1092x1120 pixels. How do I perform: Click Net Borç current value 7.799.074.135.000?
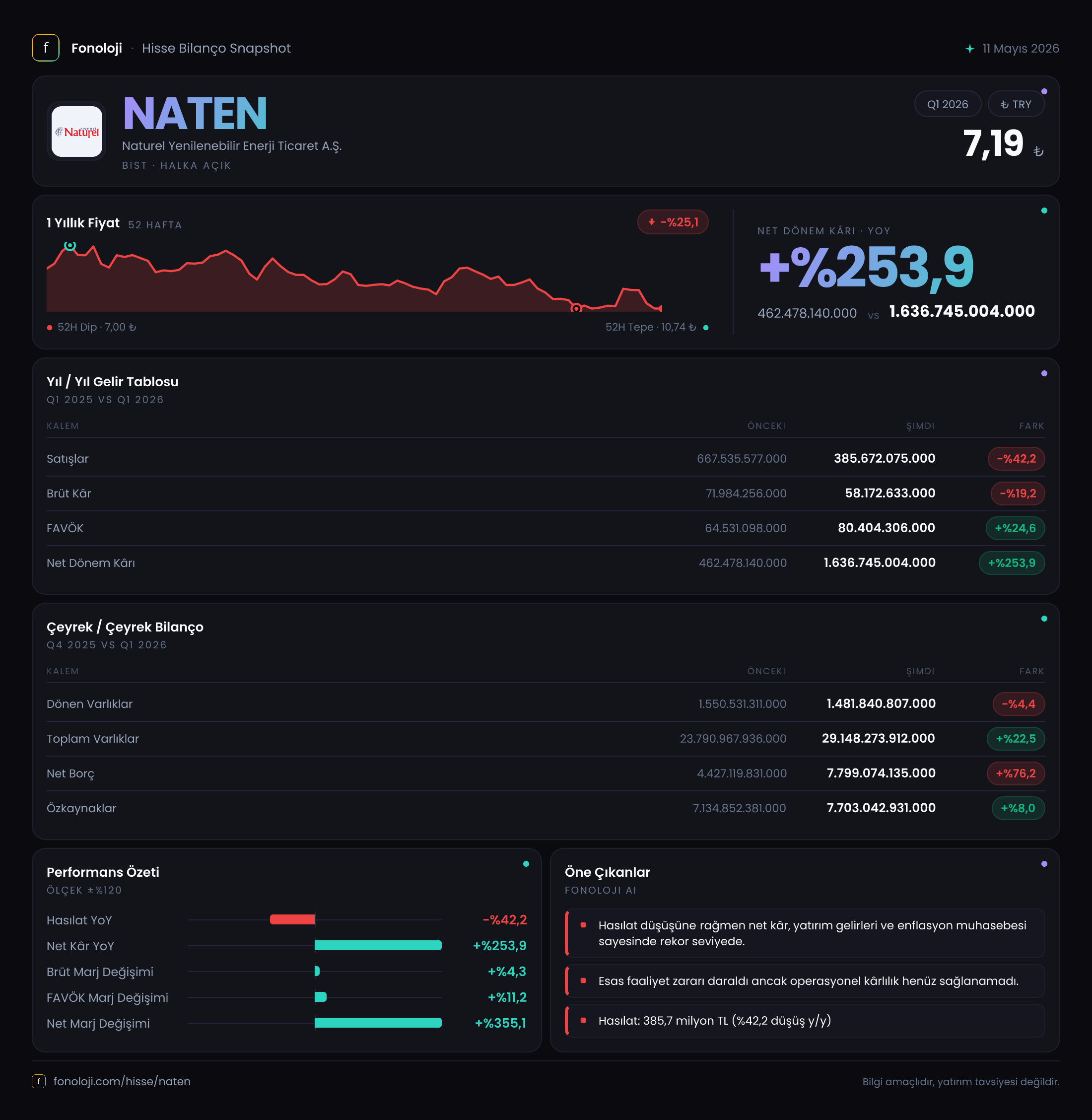pos(881,773)
